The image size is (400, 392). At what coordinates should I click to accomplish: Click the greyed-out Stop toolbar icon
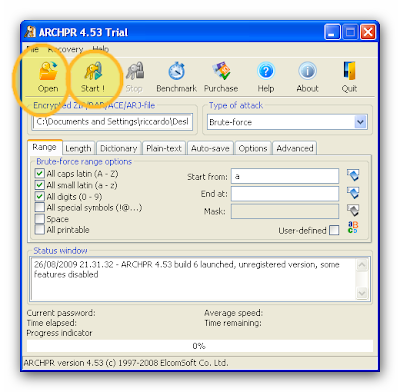click(x=134, y=77)
